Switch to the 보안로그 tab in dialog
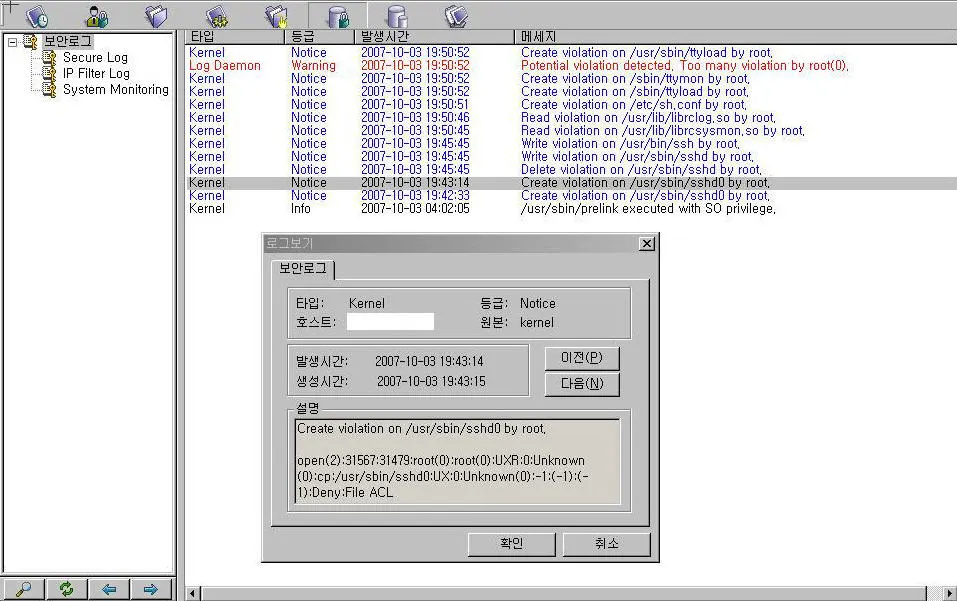Screen dimensions: 957x601 point(302,269)
